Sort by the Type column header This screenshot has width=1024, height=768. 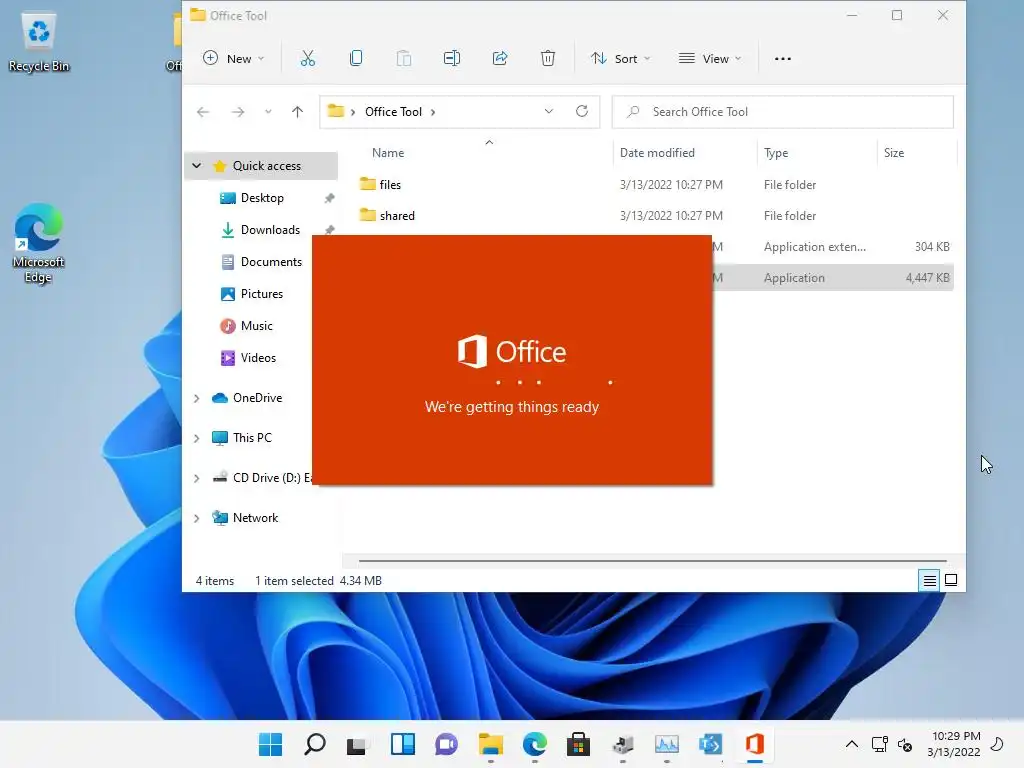click(x=776, y=153)
